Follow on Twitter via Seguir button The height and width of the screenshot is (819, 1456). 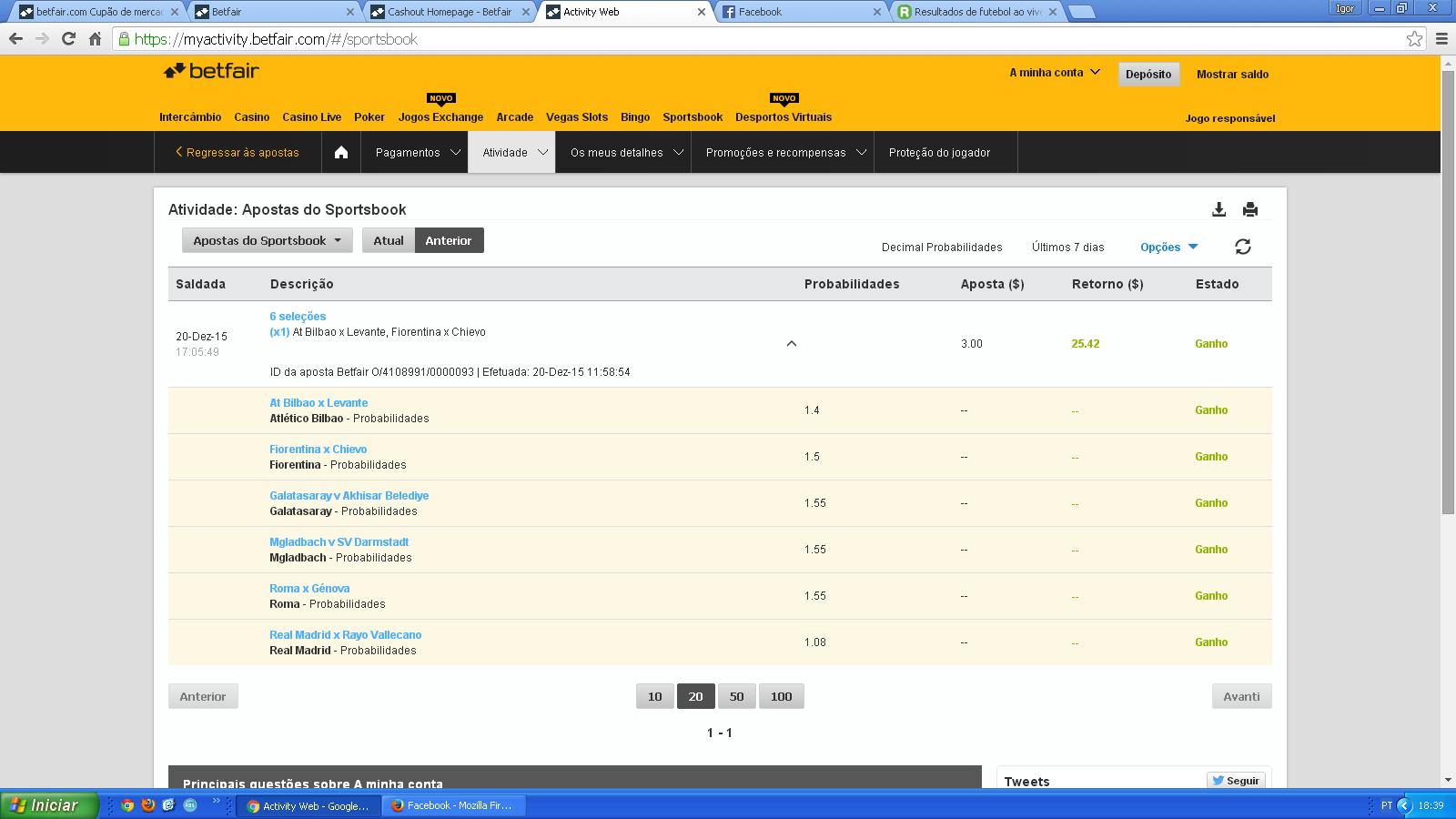(x=1235, y=781)
